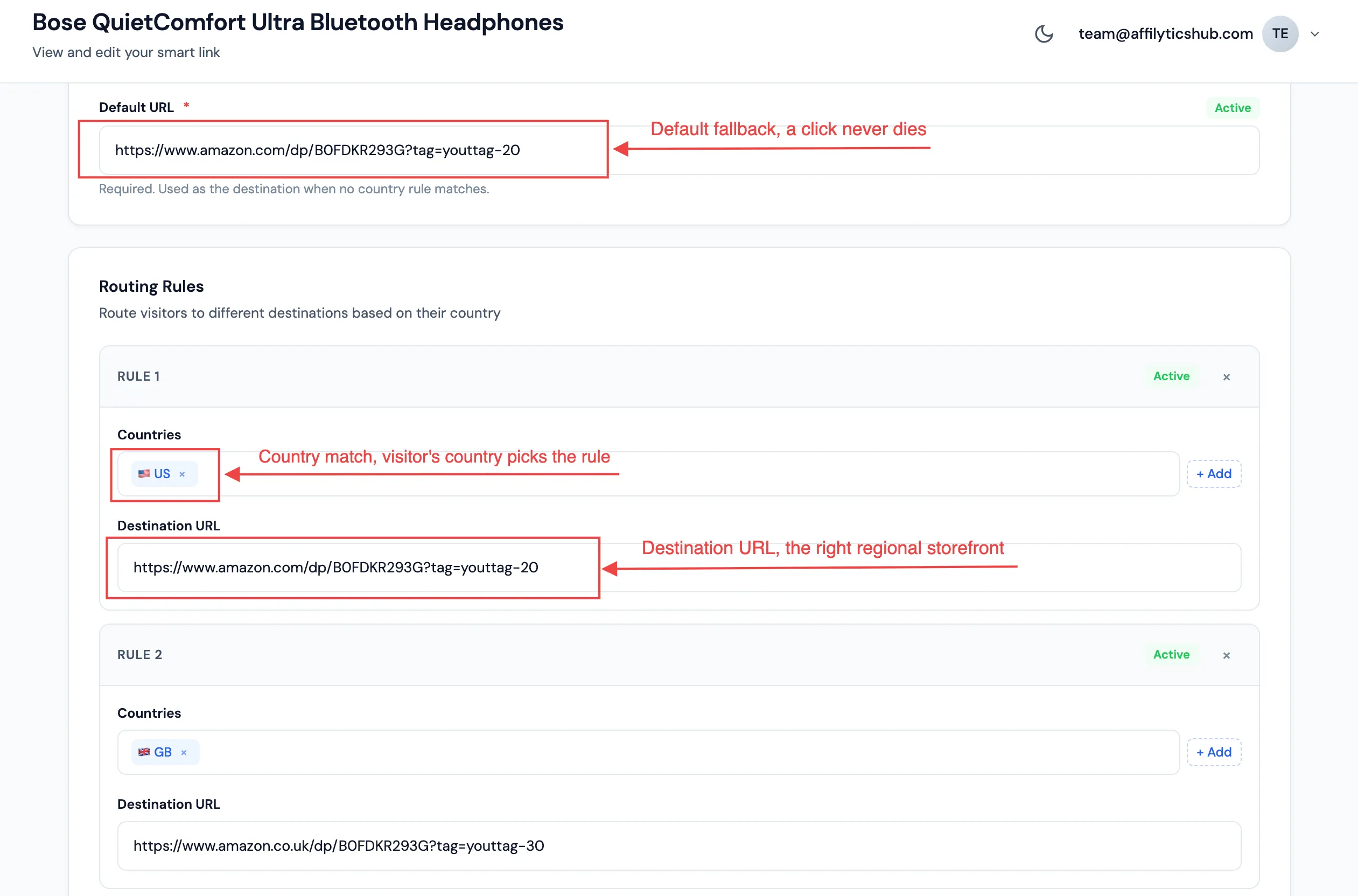This screenshot has height=896, width=1358.
Task: Focus the Rule 2 countries box
Action: click(x=648, y=752)
